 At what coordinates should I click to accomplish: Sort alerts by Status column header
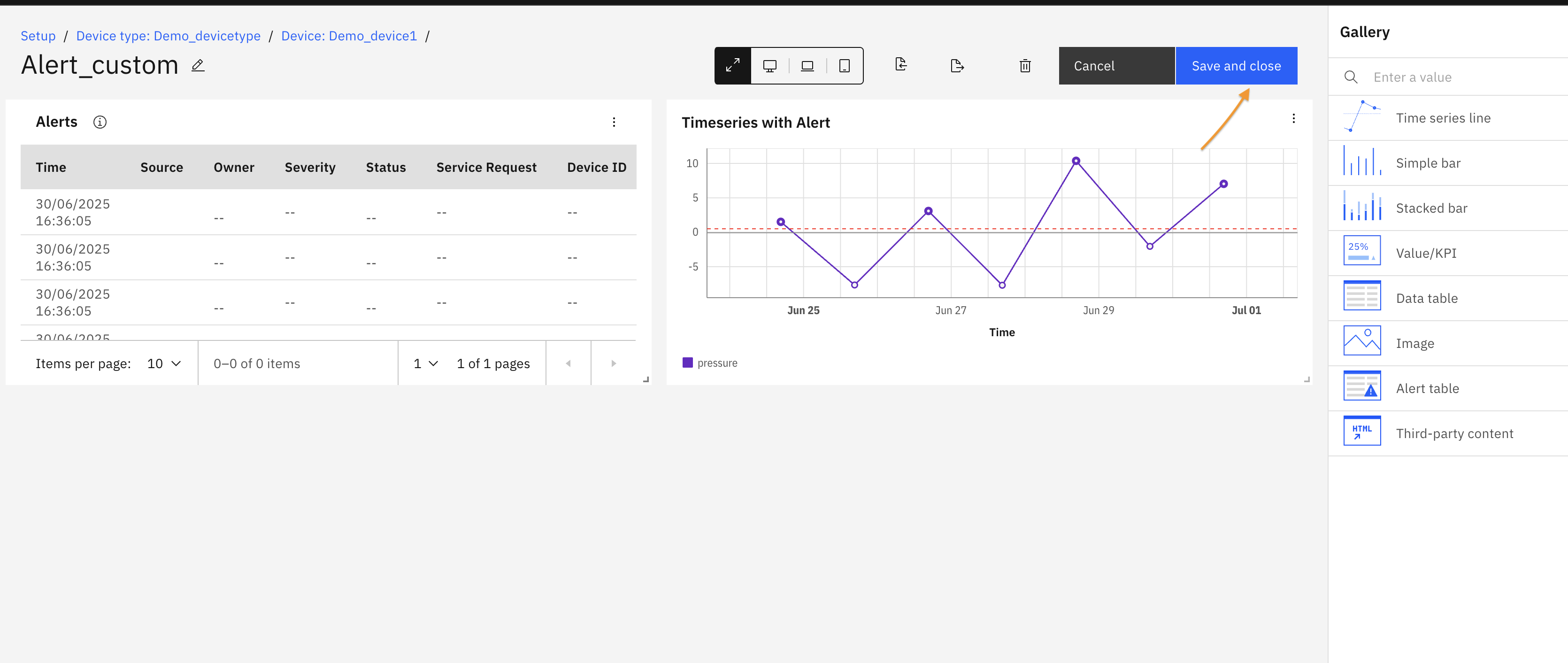click(x=386, y=168)
